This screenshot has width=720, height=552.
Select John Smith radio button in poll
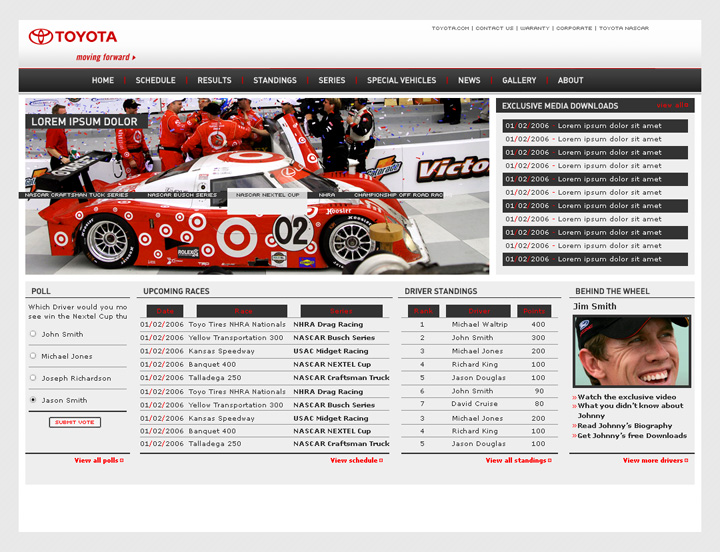(33, 334)
